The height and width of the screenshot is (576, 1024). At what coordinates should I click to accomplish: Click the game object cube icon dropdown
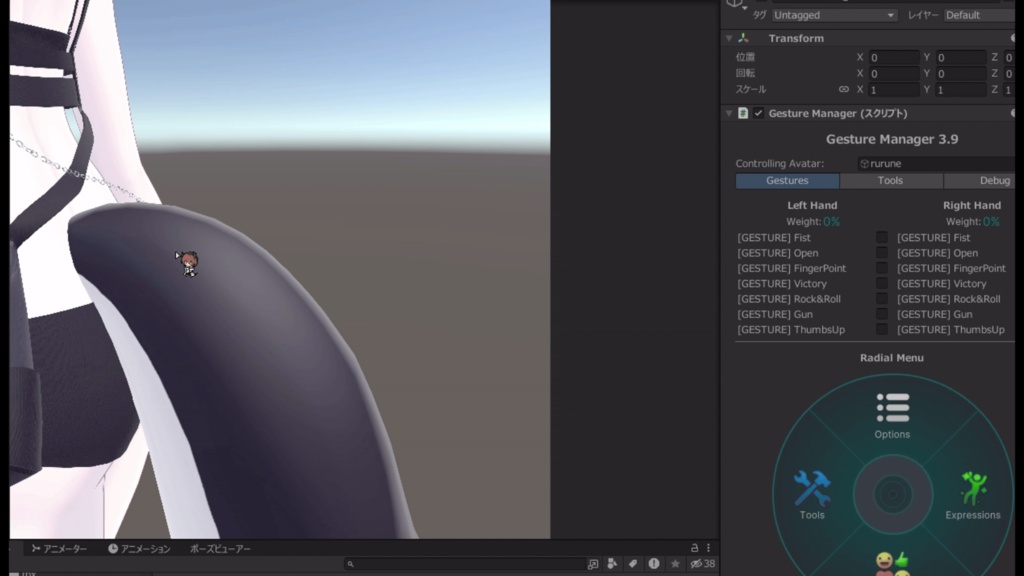736,5
